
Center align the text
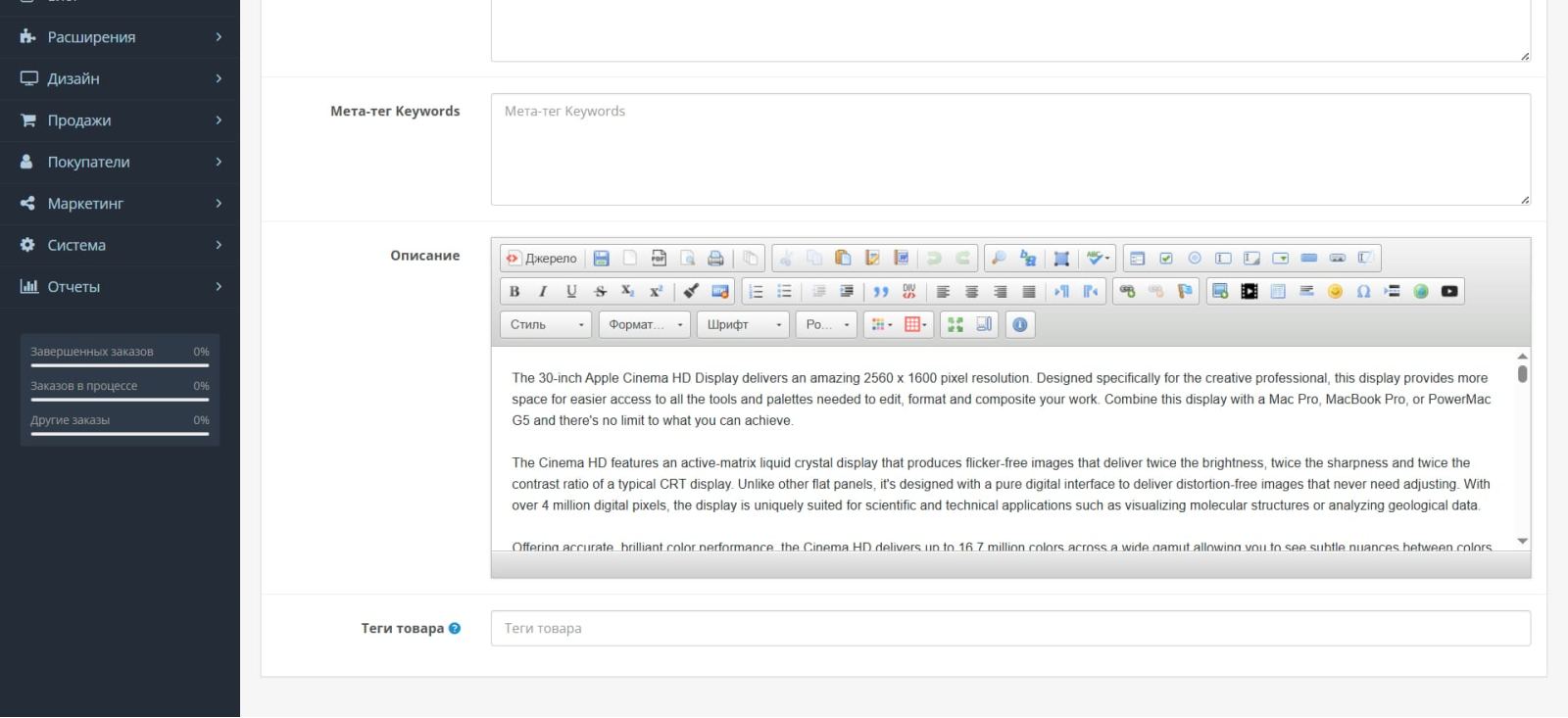click(x=971, y=292)
